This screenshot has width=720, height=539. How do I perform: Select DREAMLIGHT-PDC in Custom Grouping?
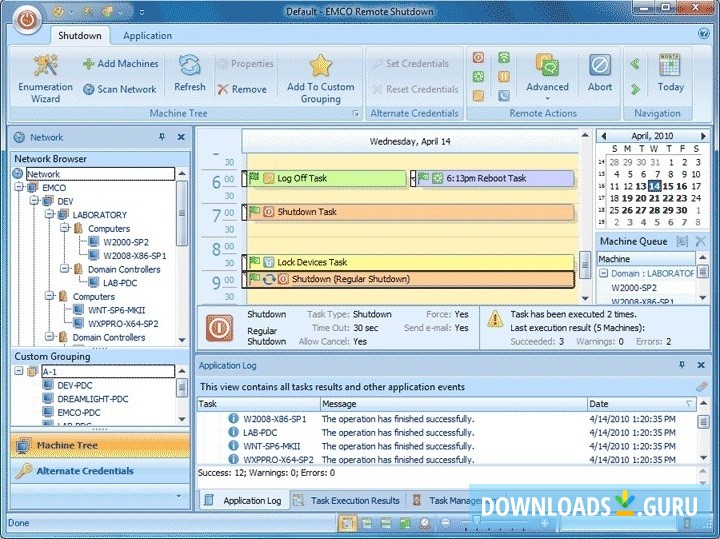[93, 399]
